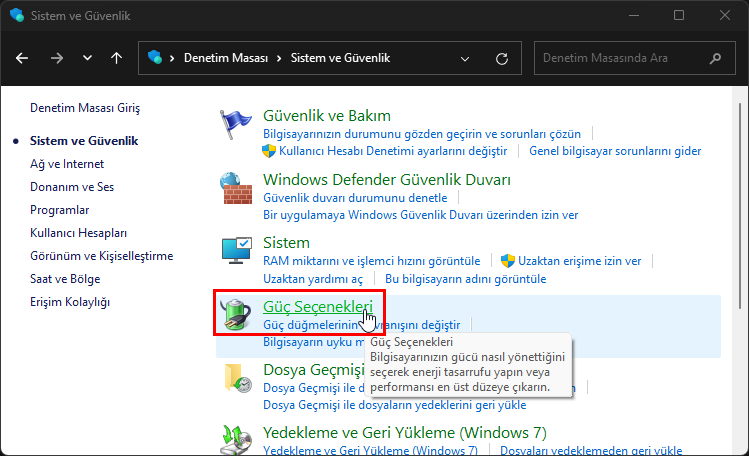Open Dosya Geçmişi heading

[x=314, y=370]
